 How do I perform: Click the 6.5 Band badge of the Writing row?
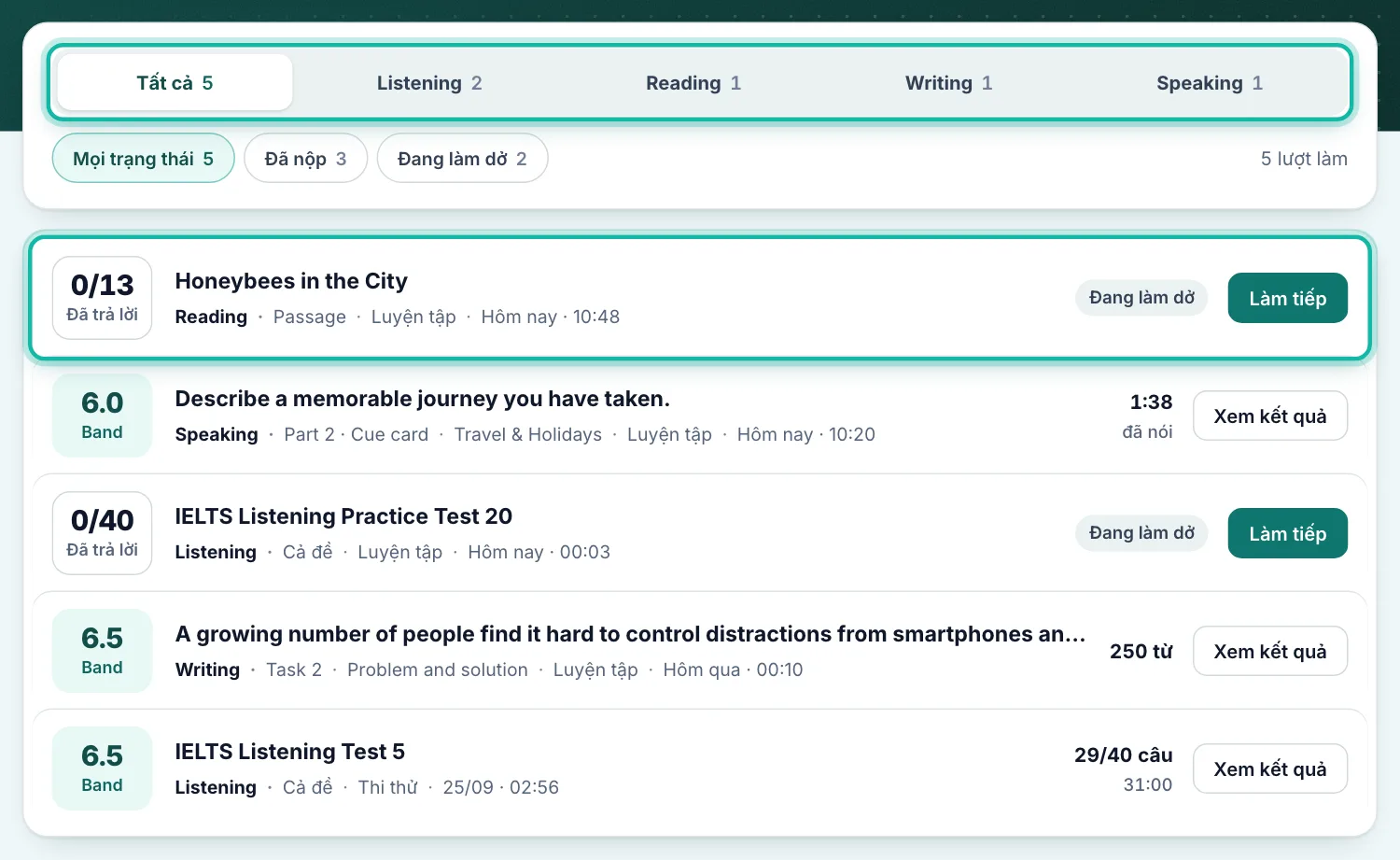click(102, 651)
